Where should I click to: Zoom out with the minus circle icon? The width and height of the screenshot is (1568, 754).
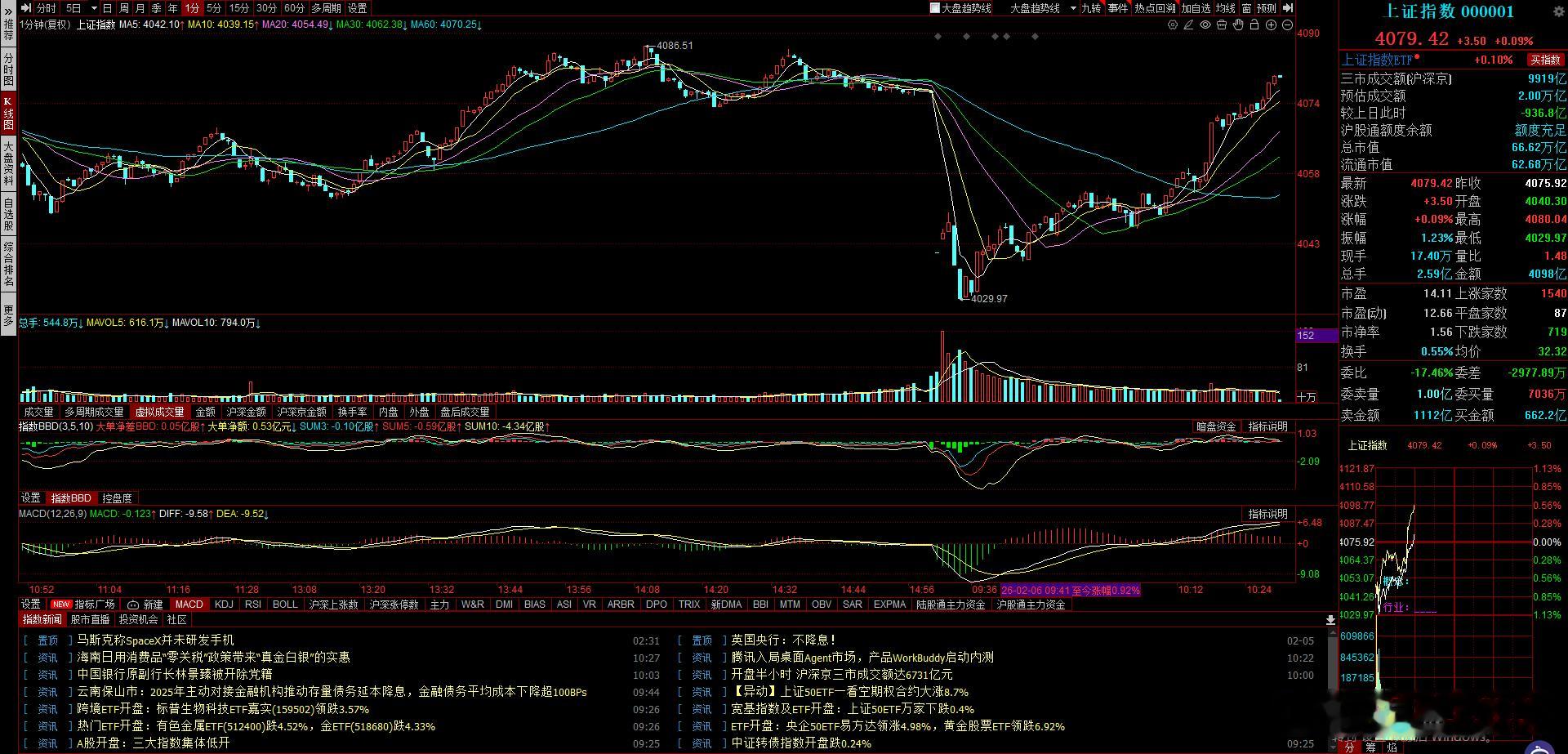point(1287,25)
